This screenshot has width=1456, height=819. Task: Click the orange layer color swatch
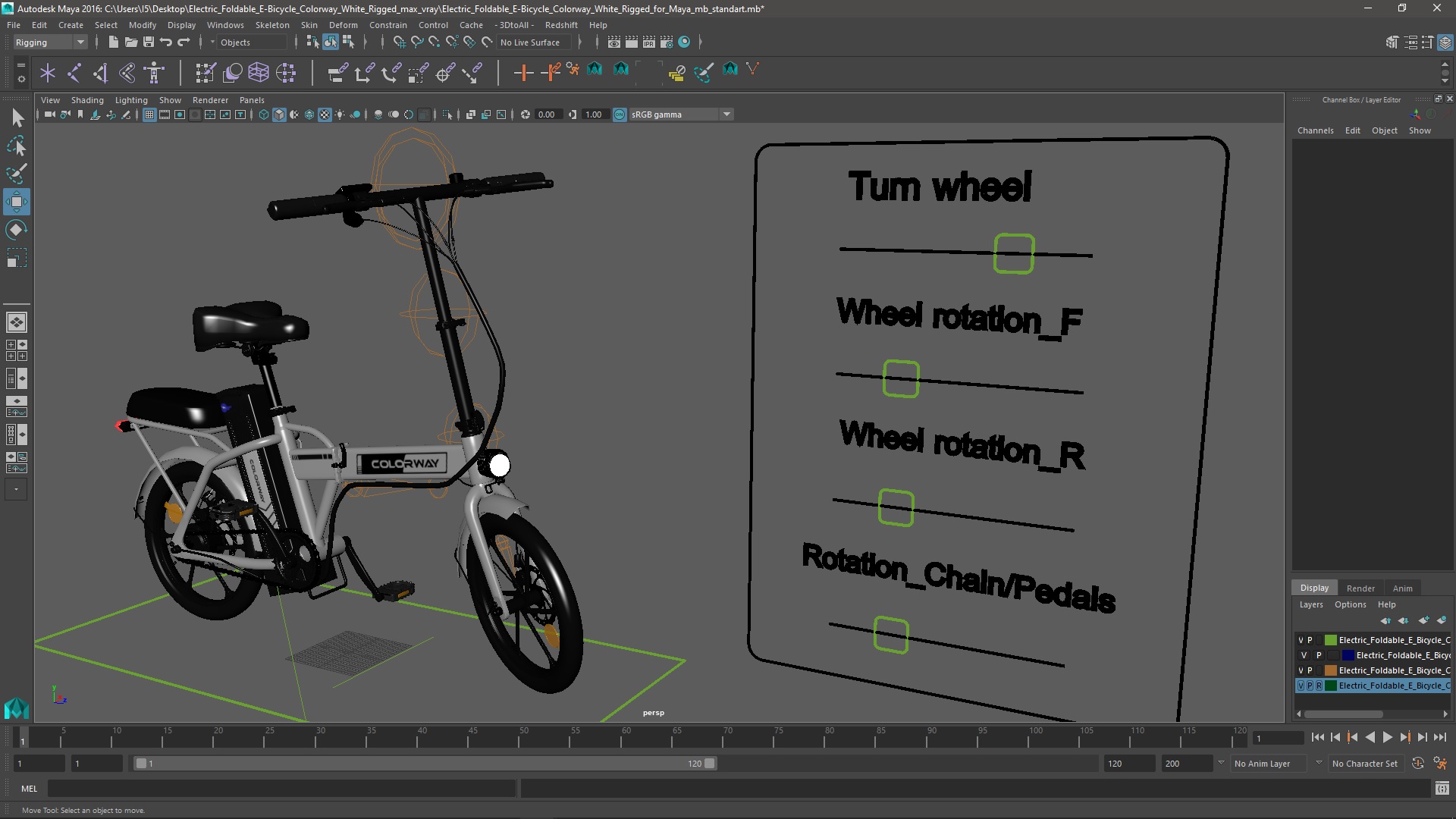1330,670
